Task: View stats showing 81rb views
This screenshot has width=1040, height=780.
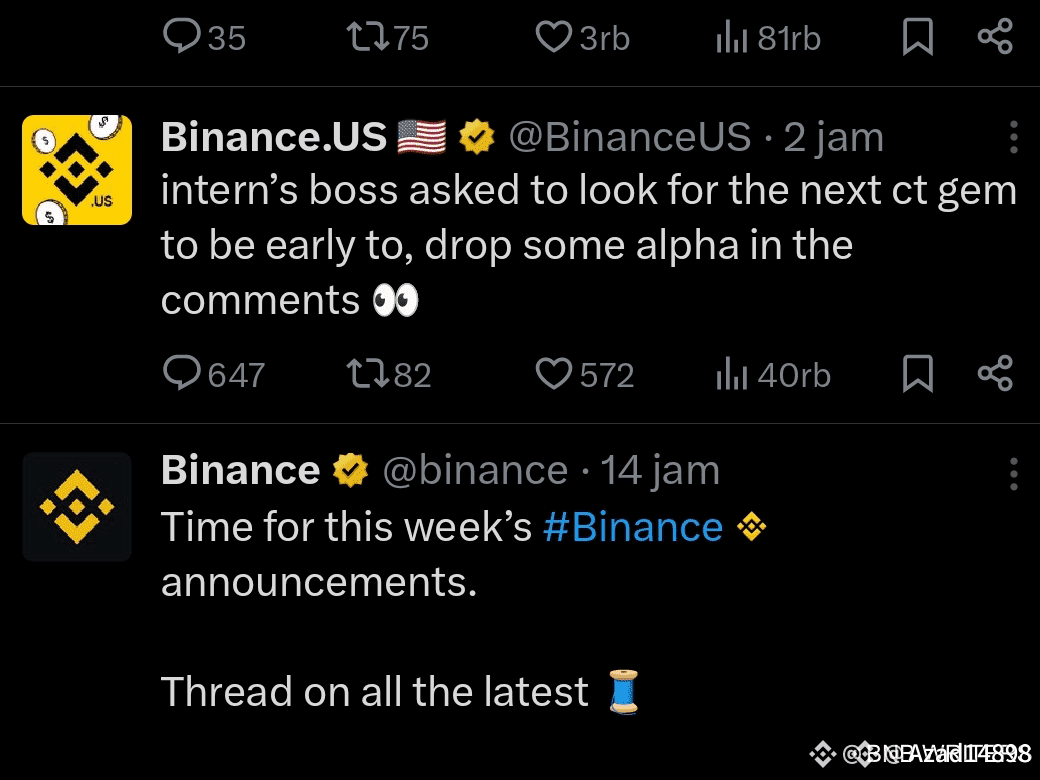Action: coord(768,36)
